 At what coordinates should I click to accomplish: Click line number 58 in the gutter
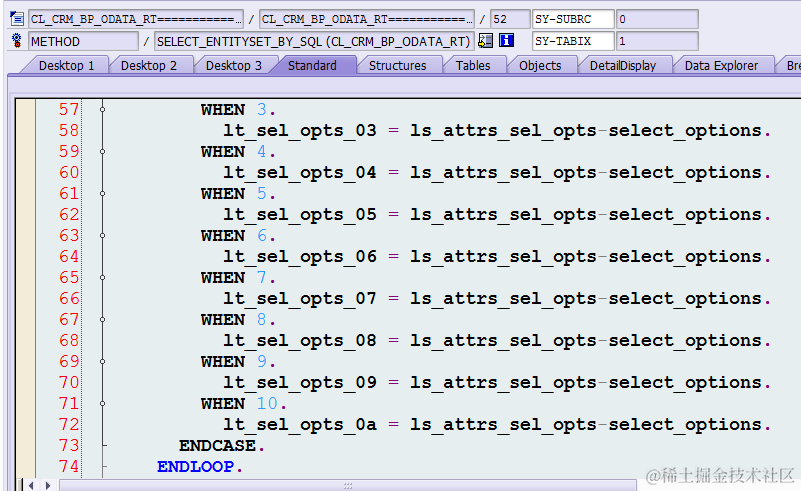pyautogui.click(x=69, y=130)
